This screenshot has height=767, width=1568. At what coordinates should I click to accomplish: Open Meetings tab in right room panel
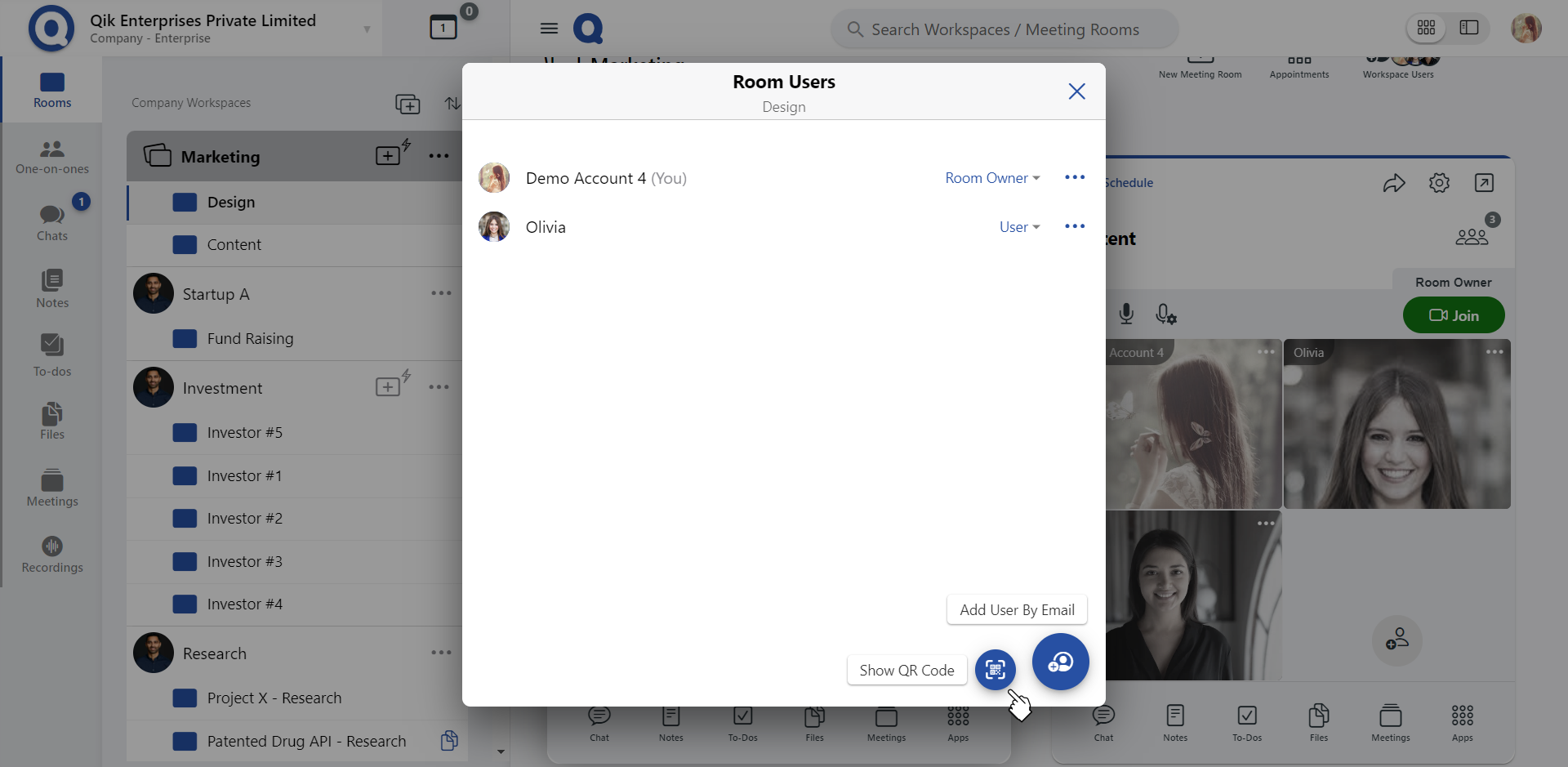pos(1391,723)
